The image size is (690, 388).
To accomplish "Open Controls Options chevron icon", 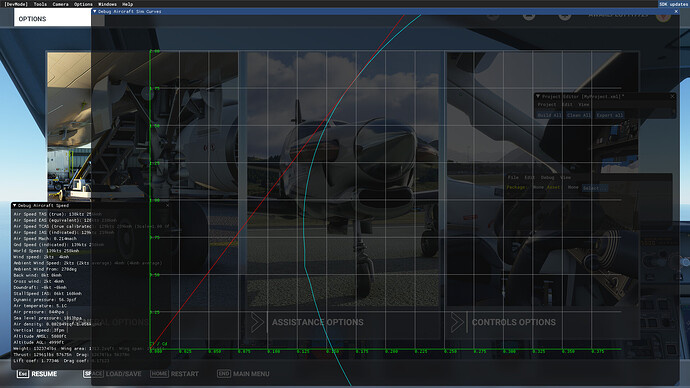I will coord(457,322).
